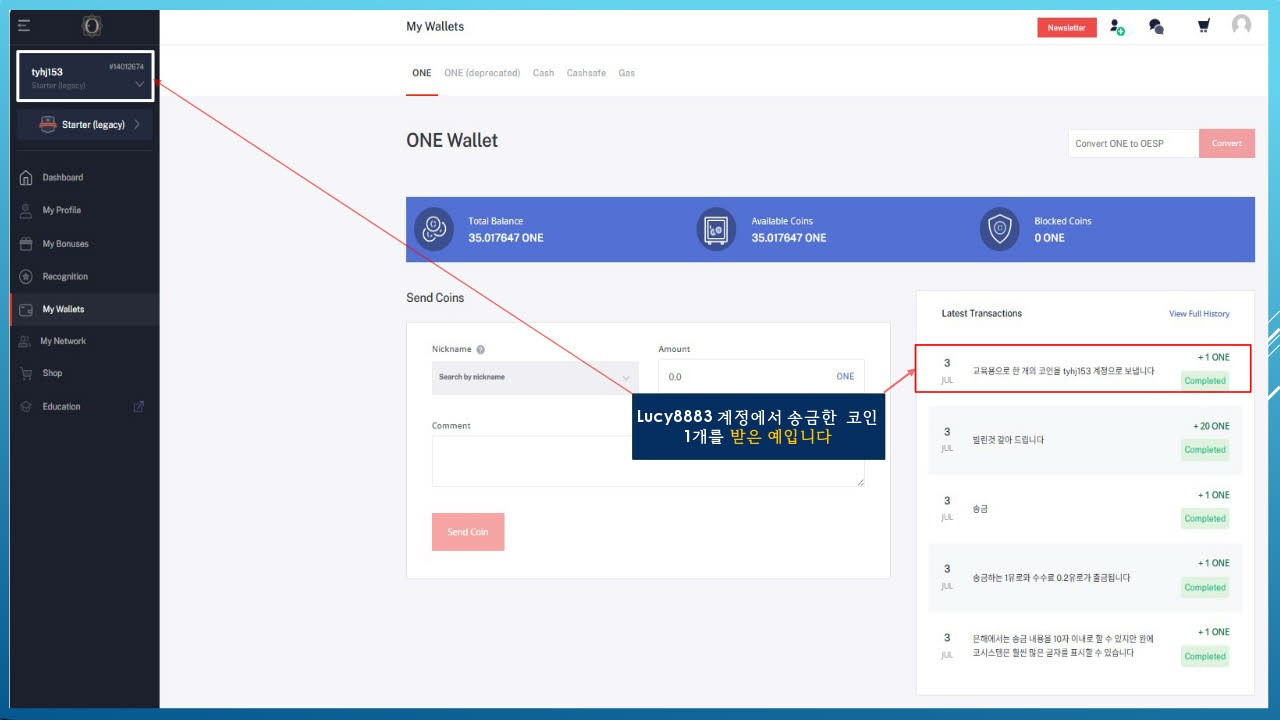Click the ONE Wallet heading
This screenshot has width=1280, height=720.
452,141
